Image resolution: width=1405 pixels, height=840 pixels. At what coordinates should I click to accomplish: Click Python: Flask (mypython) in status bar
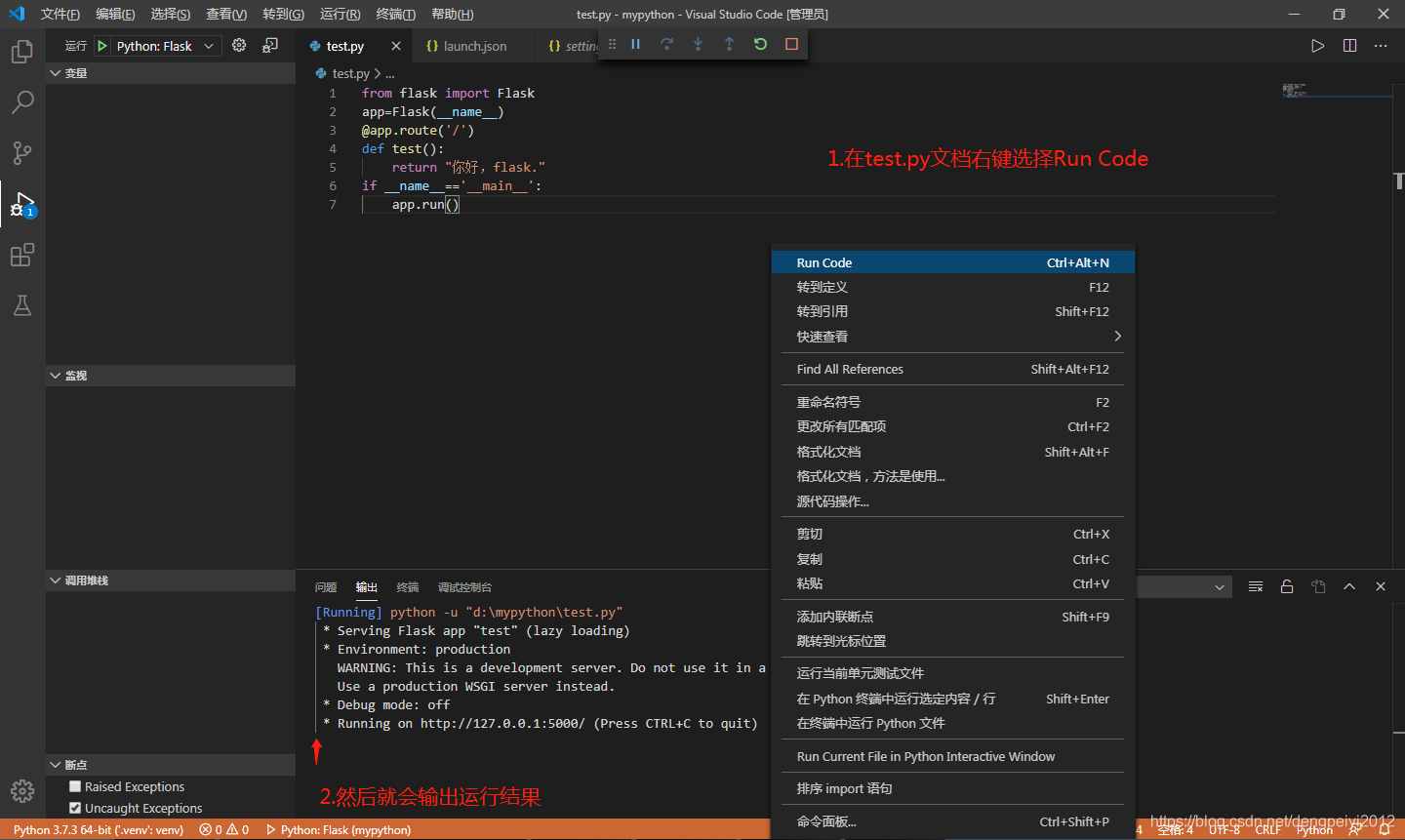coord(339,830)
